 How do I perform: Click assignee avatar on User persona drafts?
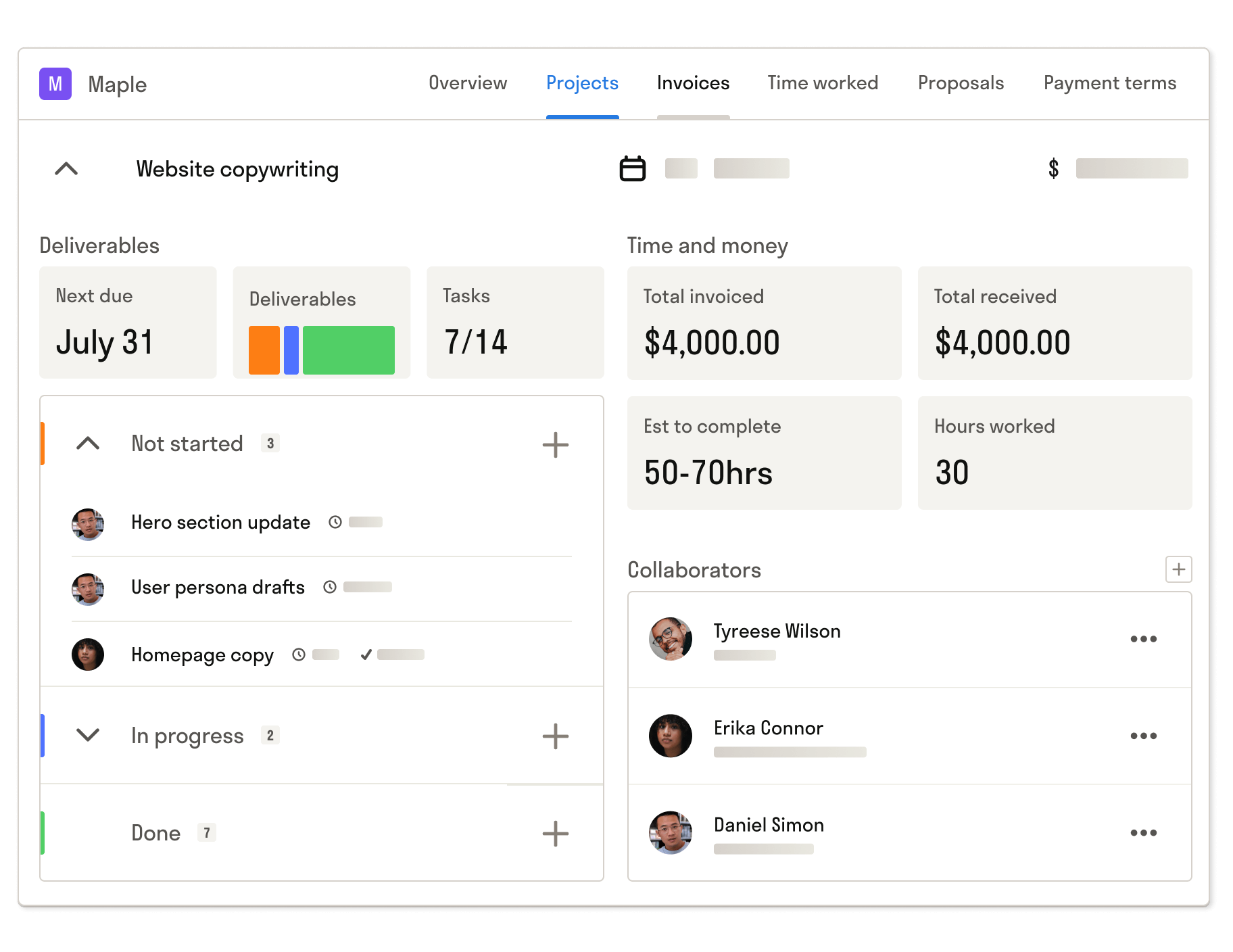(88, 590)
